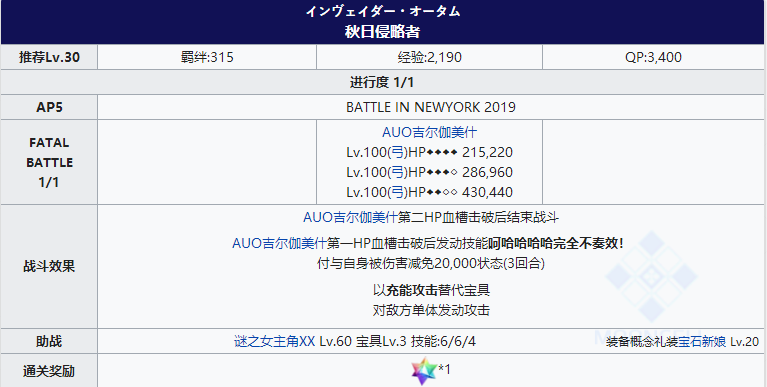Click the 弓 class link beside HP 430,440
Viewport: 767px width, 387px height.
click(x=398, y=192)
